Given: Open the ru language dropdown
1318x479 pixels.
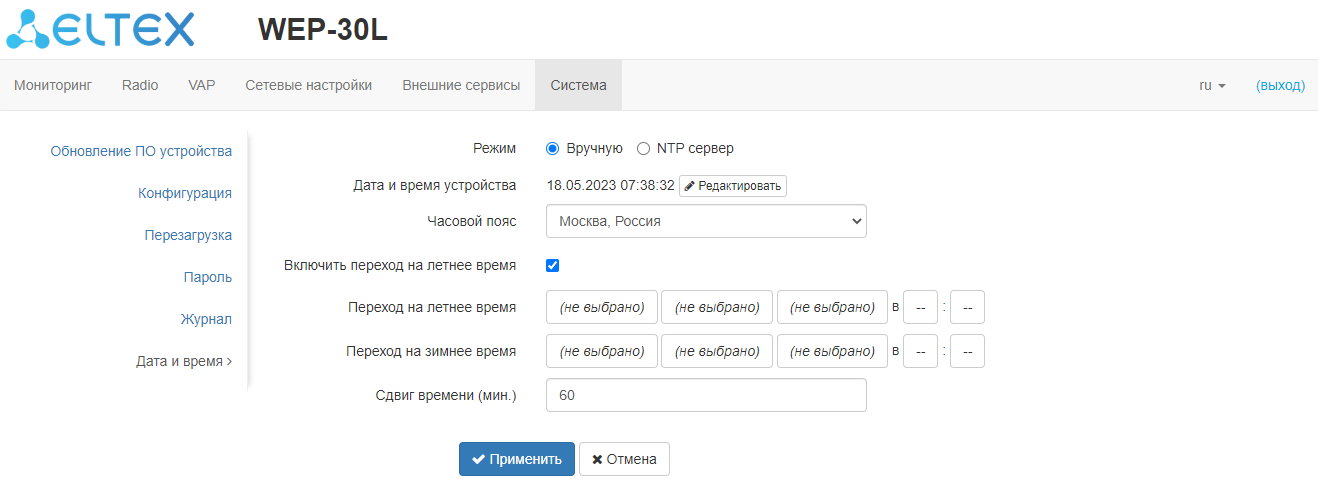Looking at the screenshot, I should click(x=1212, y=86).
